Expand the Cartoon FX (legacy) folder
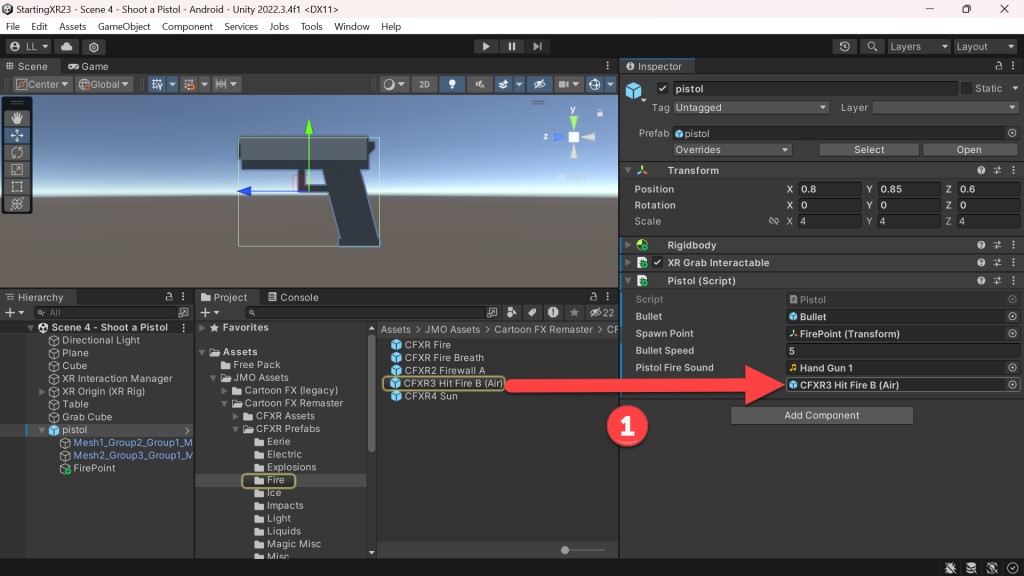 [x=225, y=391]
